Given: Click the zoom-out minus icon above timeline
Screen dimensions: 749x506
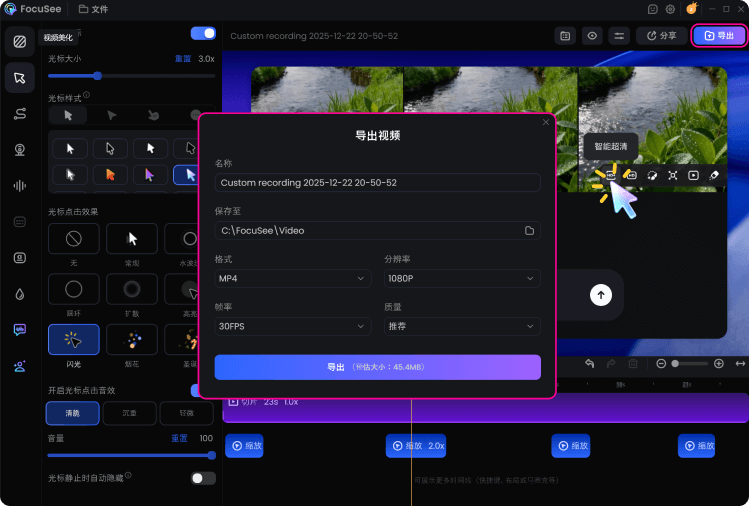Looking at the screenshot, I should pyautogui.click(x=661, y=364).
